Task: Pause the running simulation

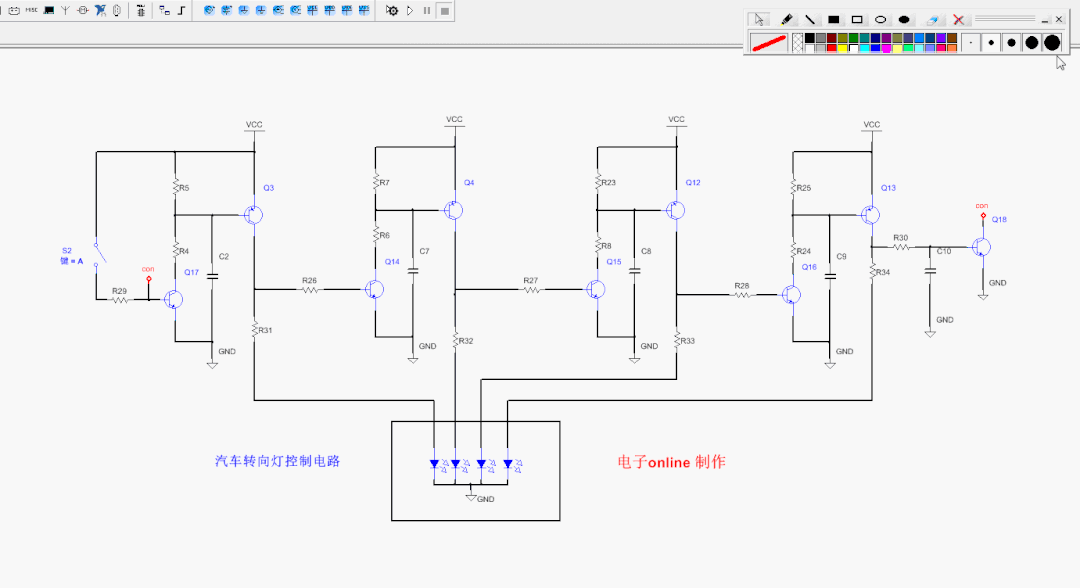Action: pyautogui.click(x=427, y=11)
